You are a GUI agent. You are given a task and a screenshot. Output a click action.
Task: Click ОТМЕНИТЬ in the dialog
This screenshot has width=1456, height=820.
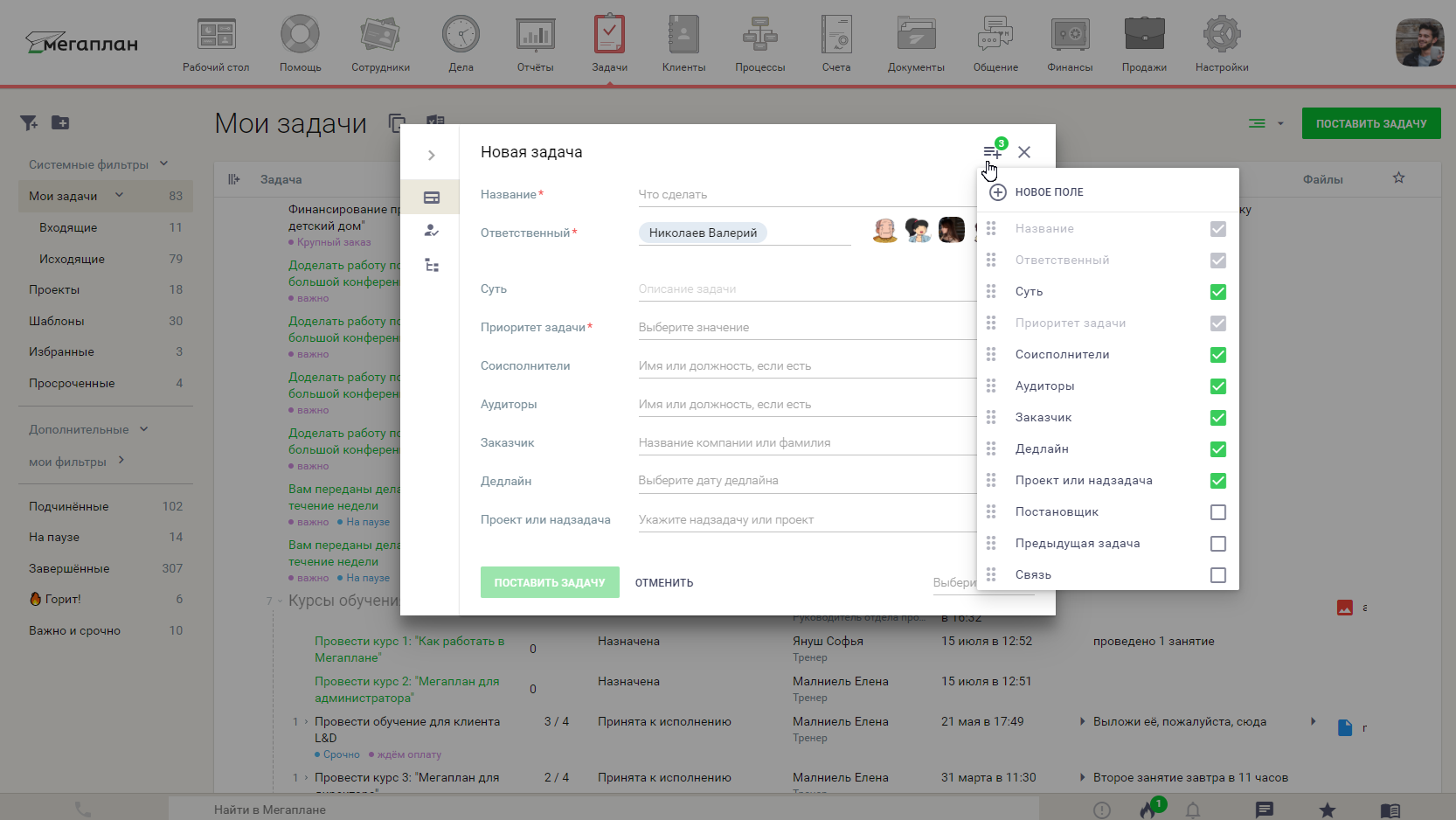coord(664,583)
